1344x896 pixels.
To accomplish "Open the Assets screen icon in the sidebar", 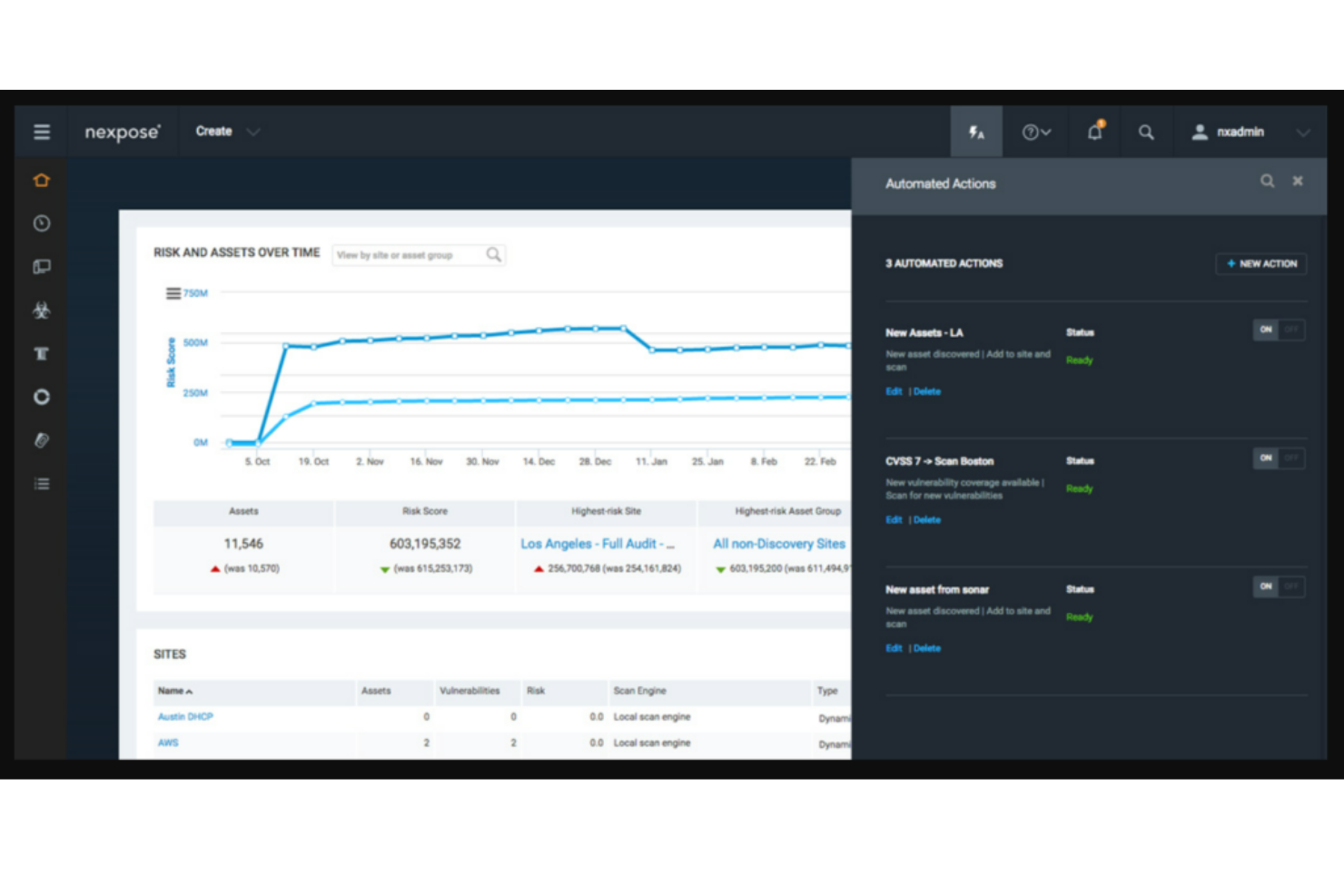I will [x=42, y=266].
